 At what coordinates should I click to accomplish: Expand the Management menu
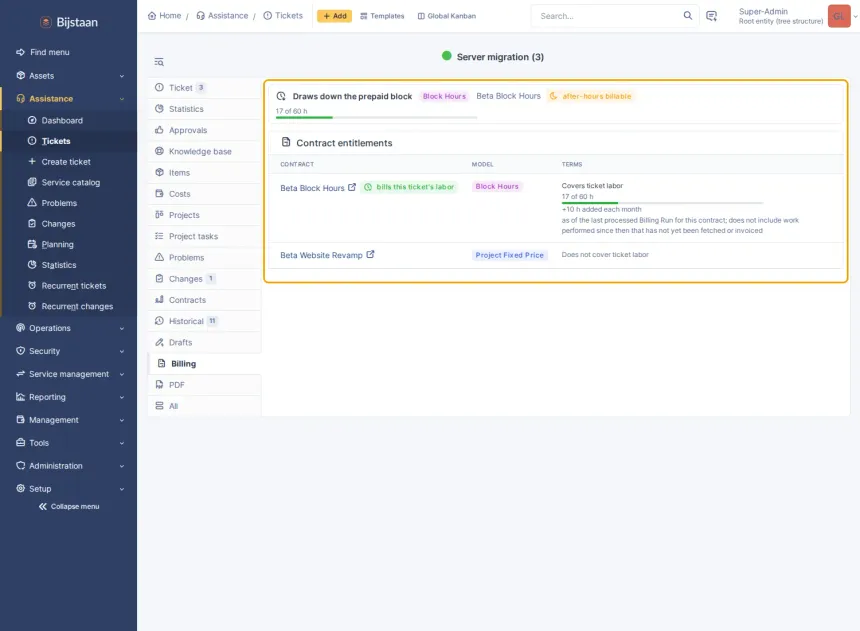69,420
